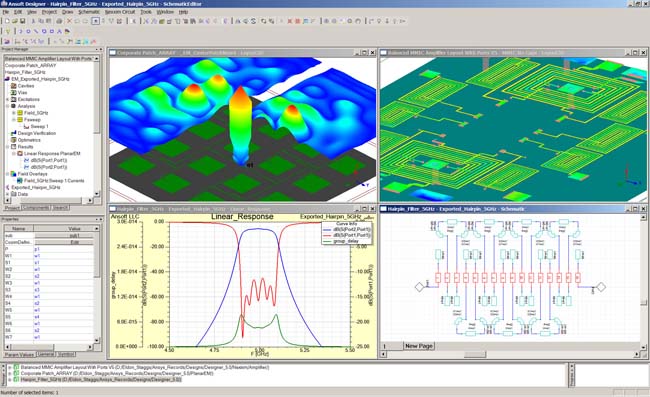Click the left port symbol in the schematic
The height and width of the screenshot is (397, 650).
[x=420, y=286]
